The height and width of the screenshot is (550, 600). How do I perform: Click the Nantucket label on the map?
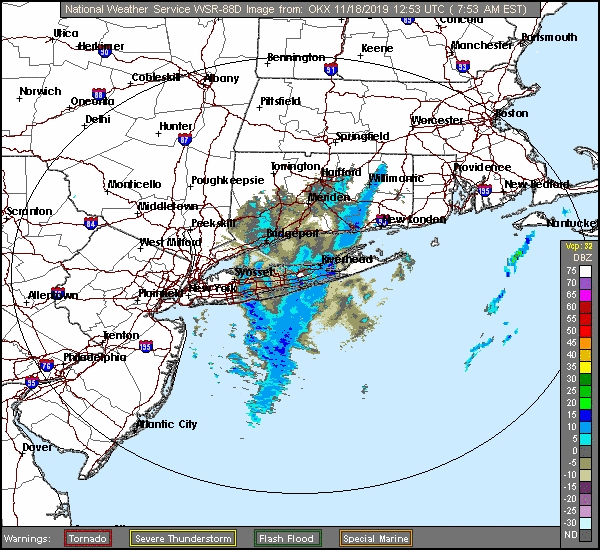click(570, 222)
